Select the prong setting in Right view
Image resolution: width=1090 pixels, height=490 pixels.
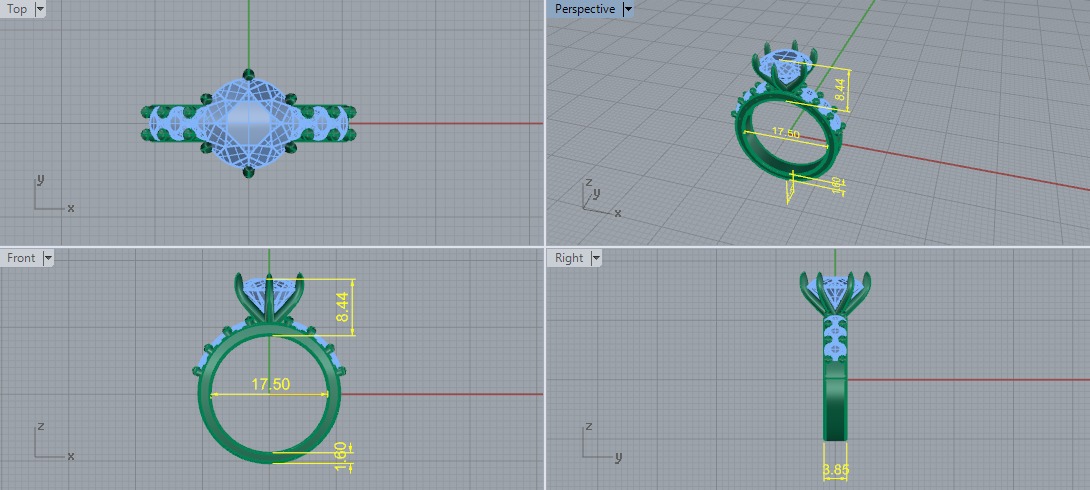click(x=835, y=294)
